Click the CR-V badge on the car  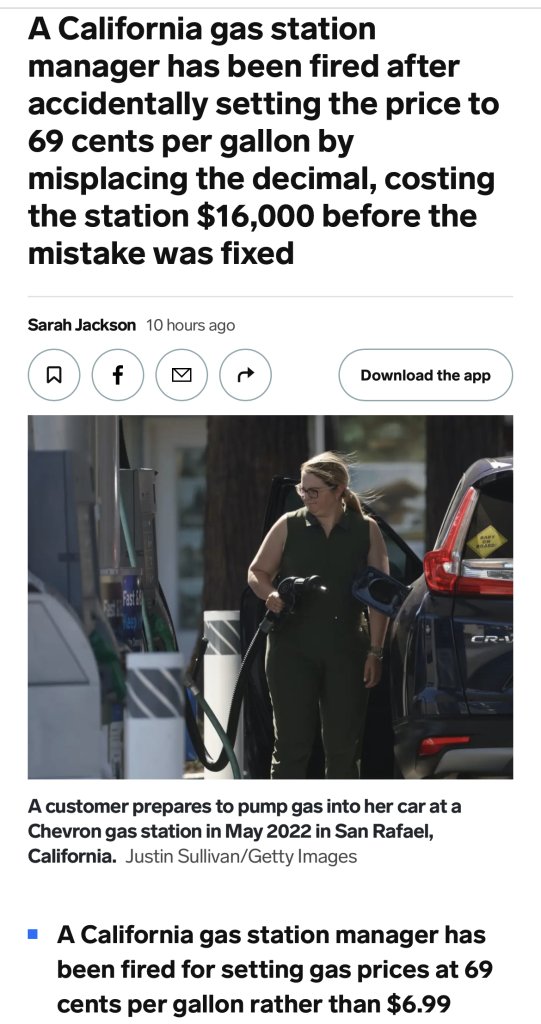pyautogui.click(x=492, y=641)
